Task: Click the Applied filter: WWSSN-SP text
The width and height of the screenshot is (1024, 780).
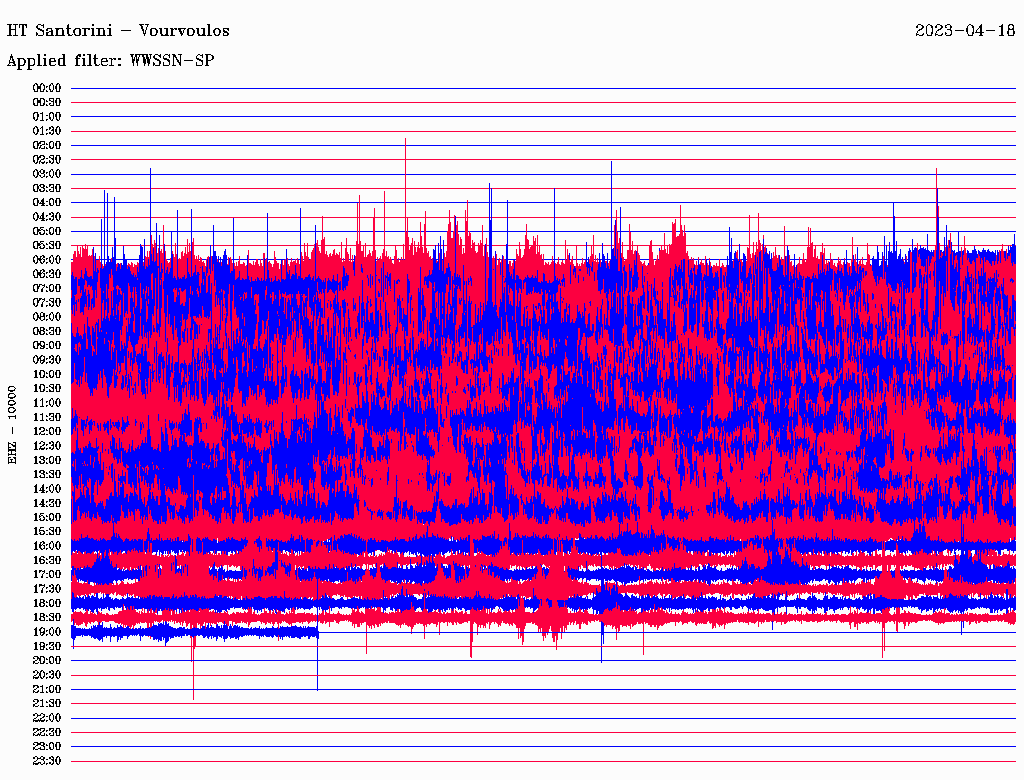Action: [x=110, y=61]
